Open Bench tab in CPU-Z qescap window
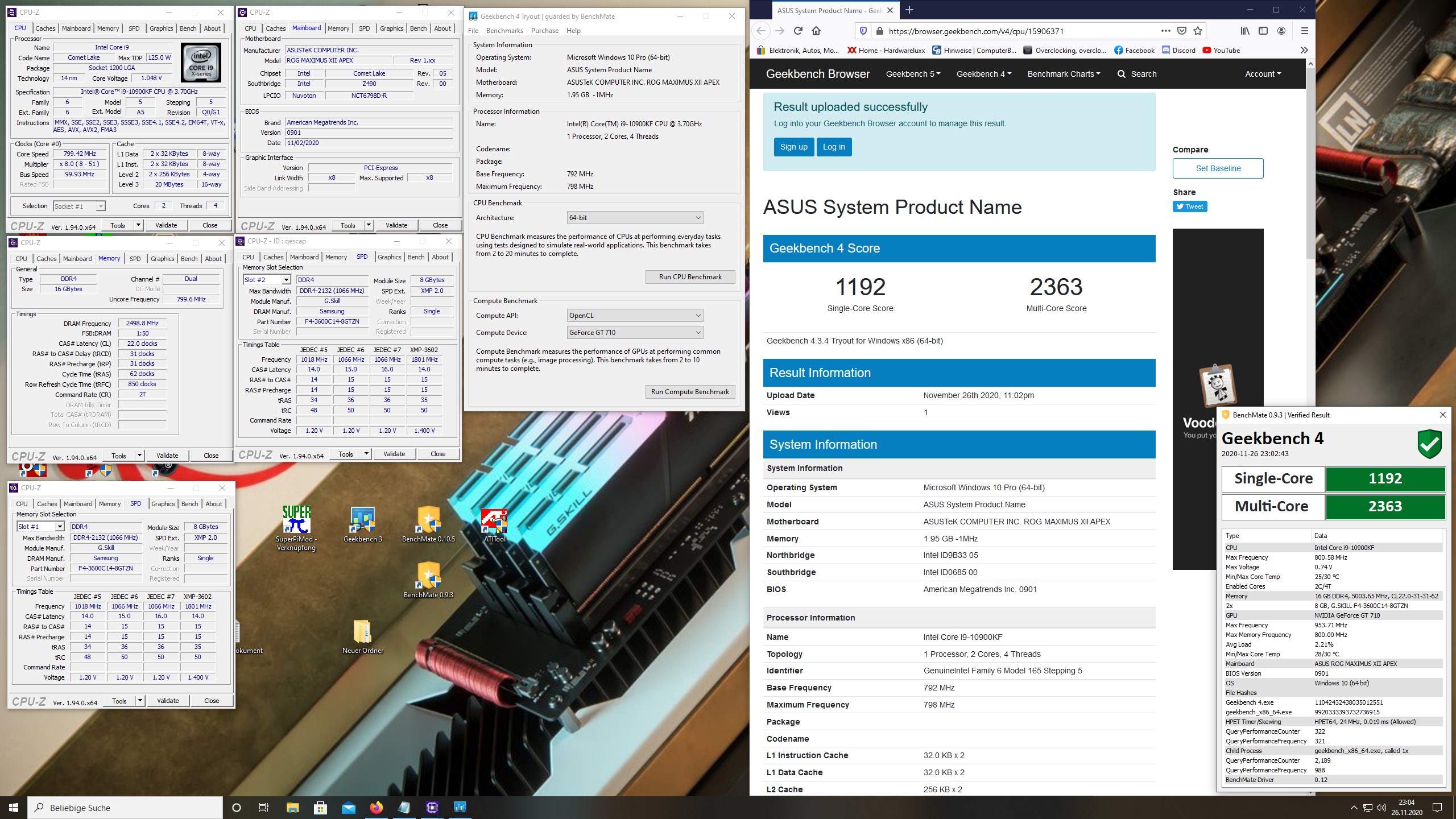 (416, 257)
